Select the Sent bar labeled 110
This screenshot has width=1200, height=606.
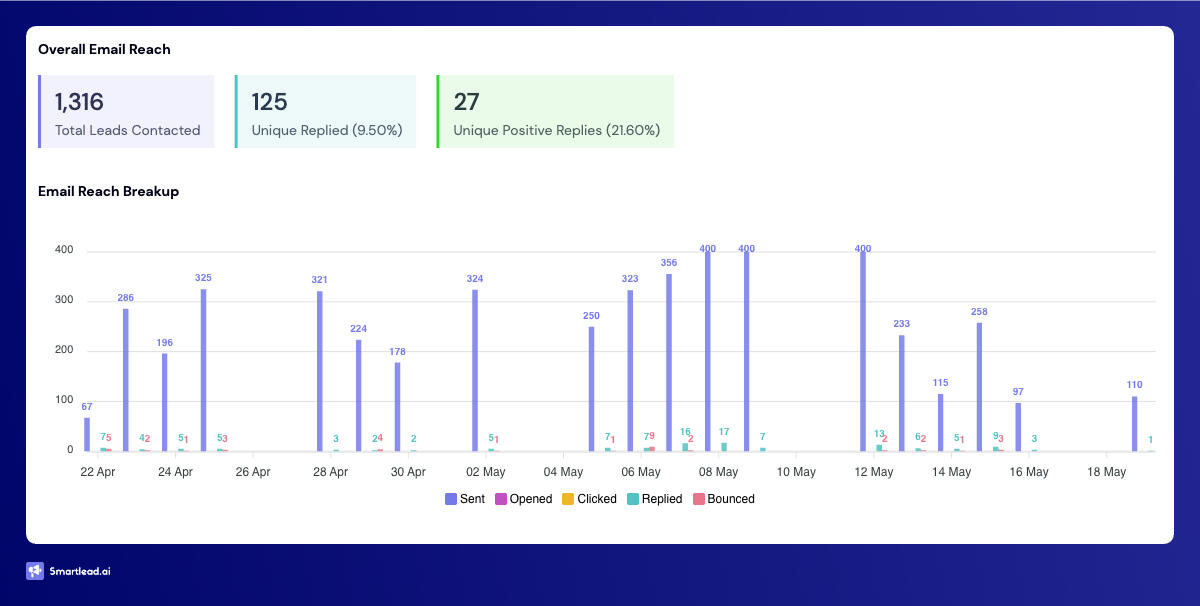1134,424
